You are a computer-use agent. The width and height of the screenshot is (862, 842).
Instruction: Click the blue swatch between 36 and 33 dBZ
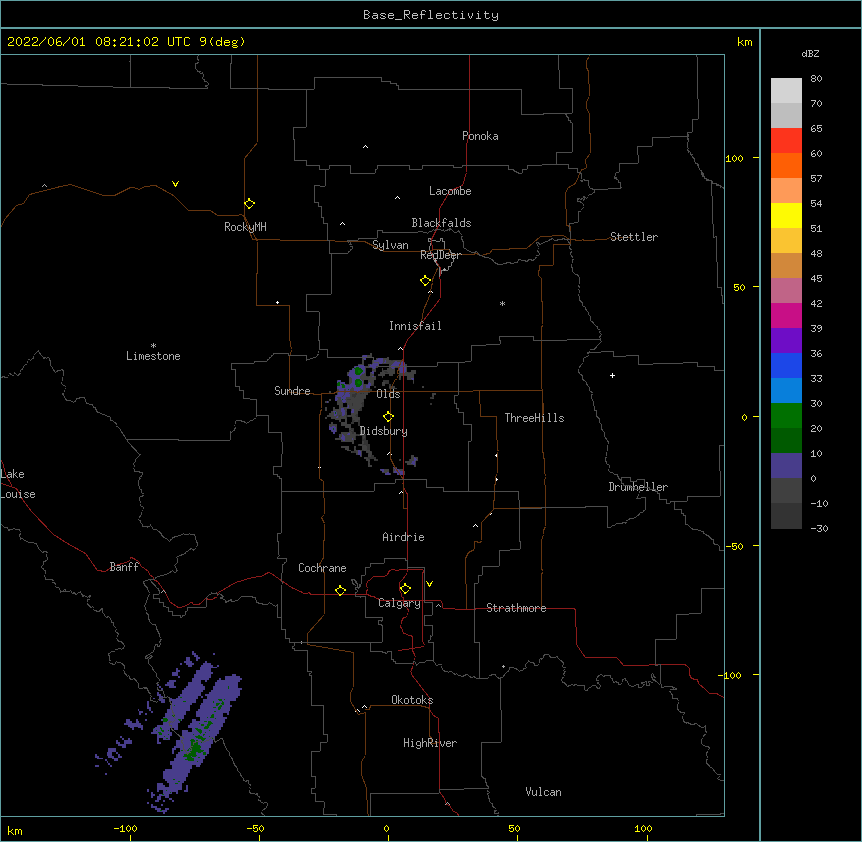[786, 365]
